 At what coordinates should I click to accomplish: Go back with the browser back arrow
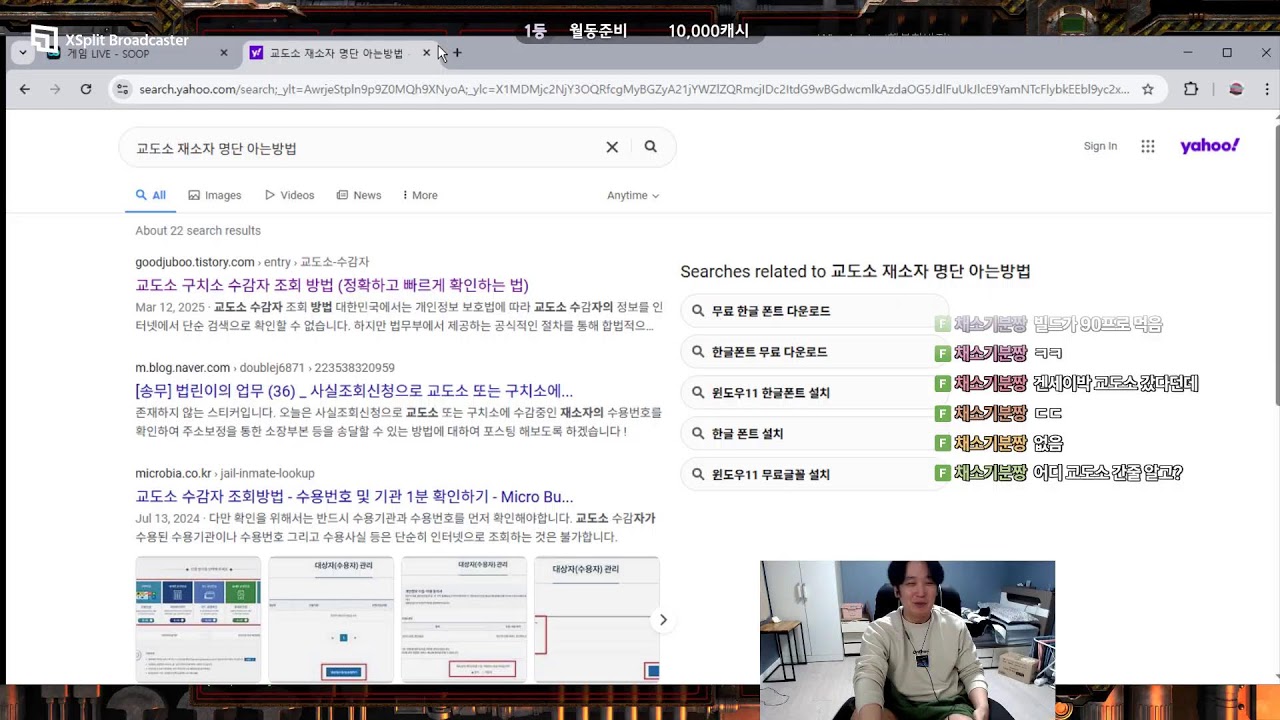click(x=25, y=89)
